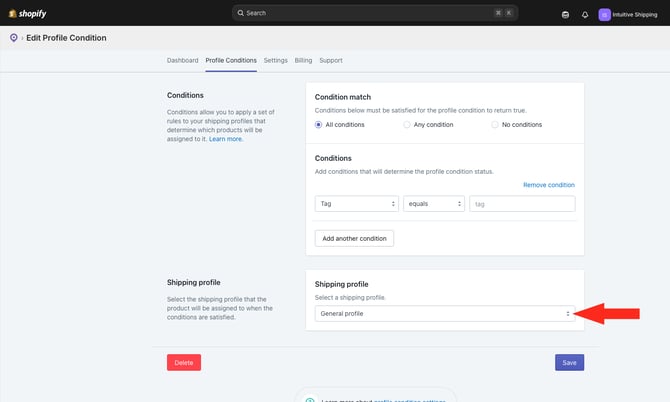
Task: Click the search magnifier icon
Action: click(x=241, y=13)
